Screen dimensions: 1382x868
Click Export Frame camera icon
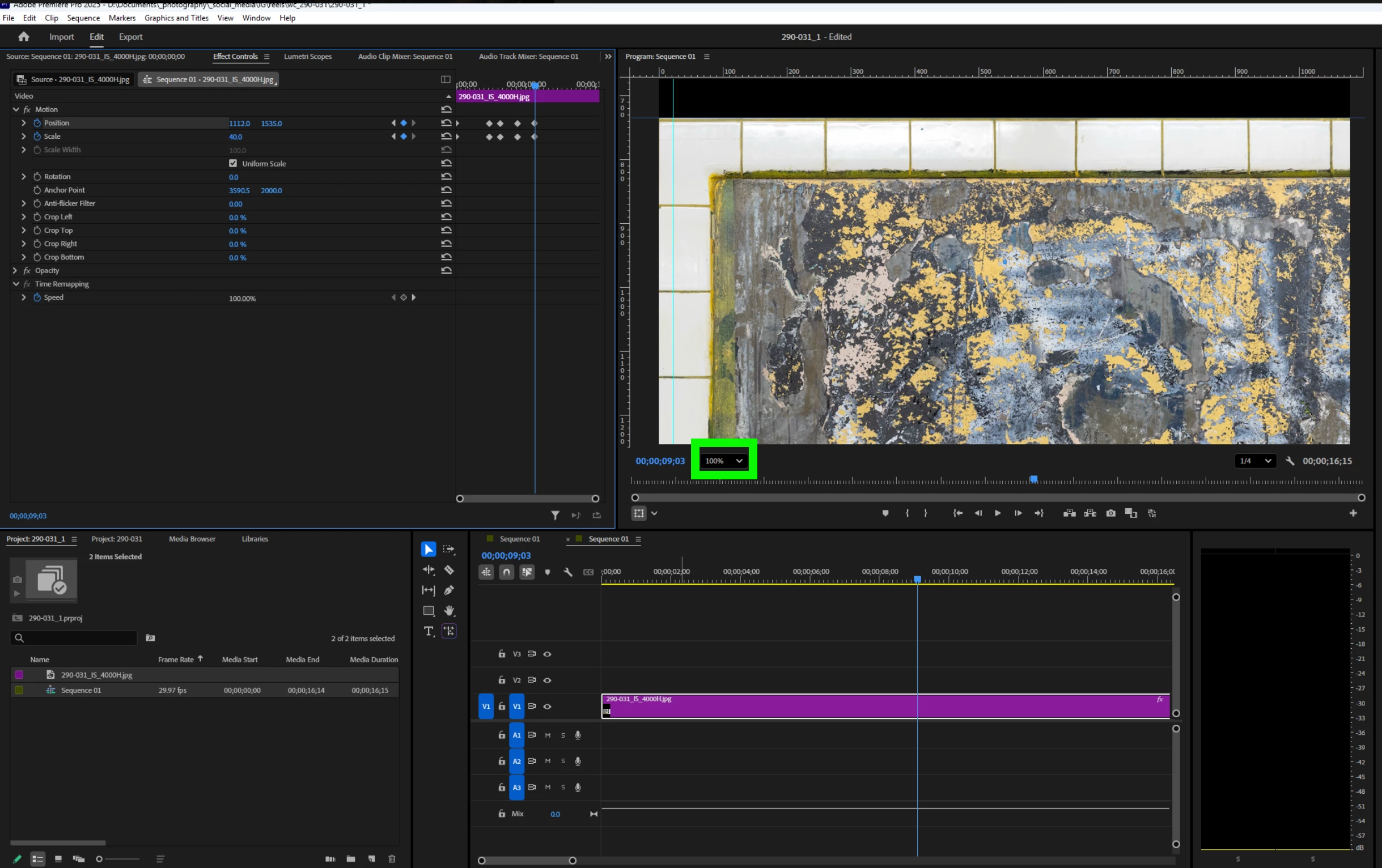click(1110, 513)
